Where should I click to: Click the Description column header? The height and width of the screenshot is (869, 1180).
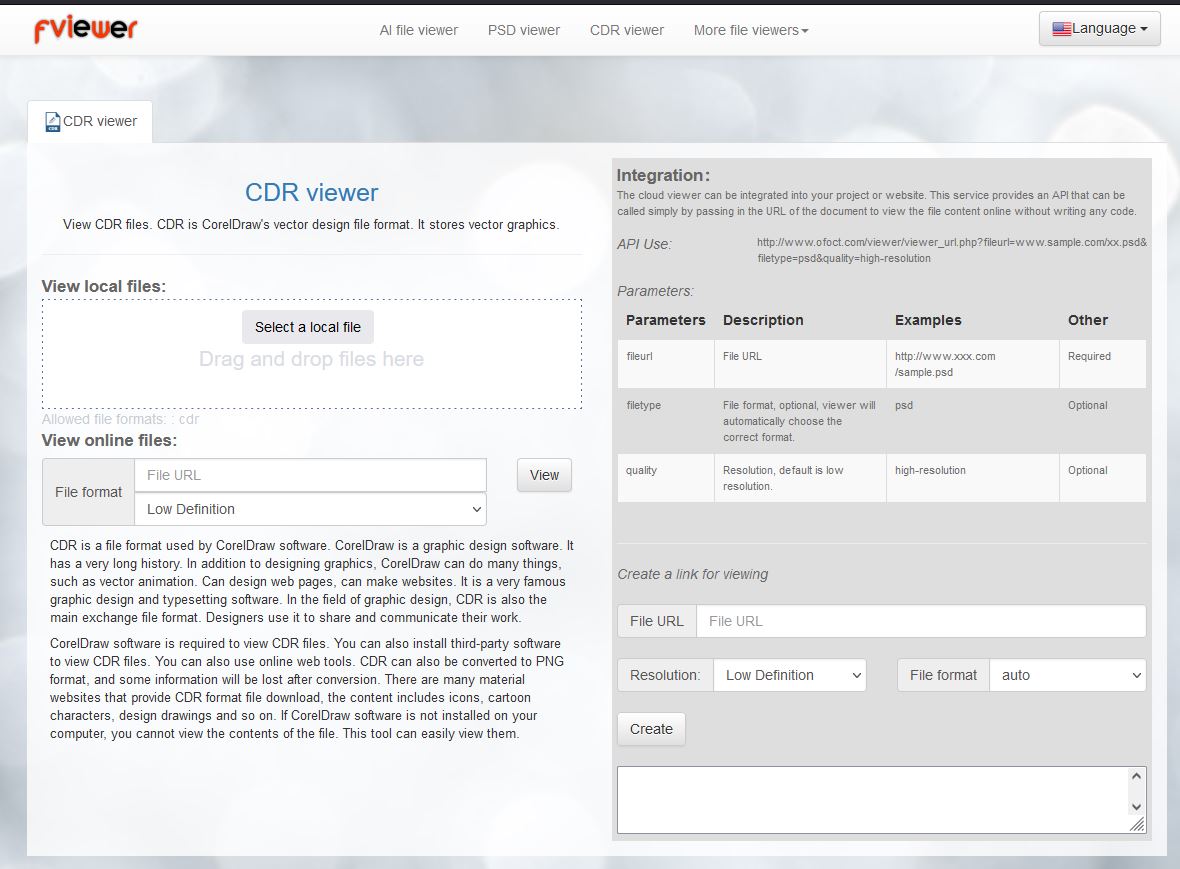pyautogui.click(x=763, y=320)
